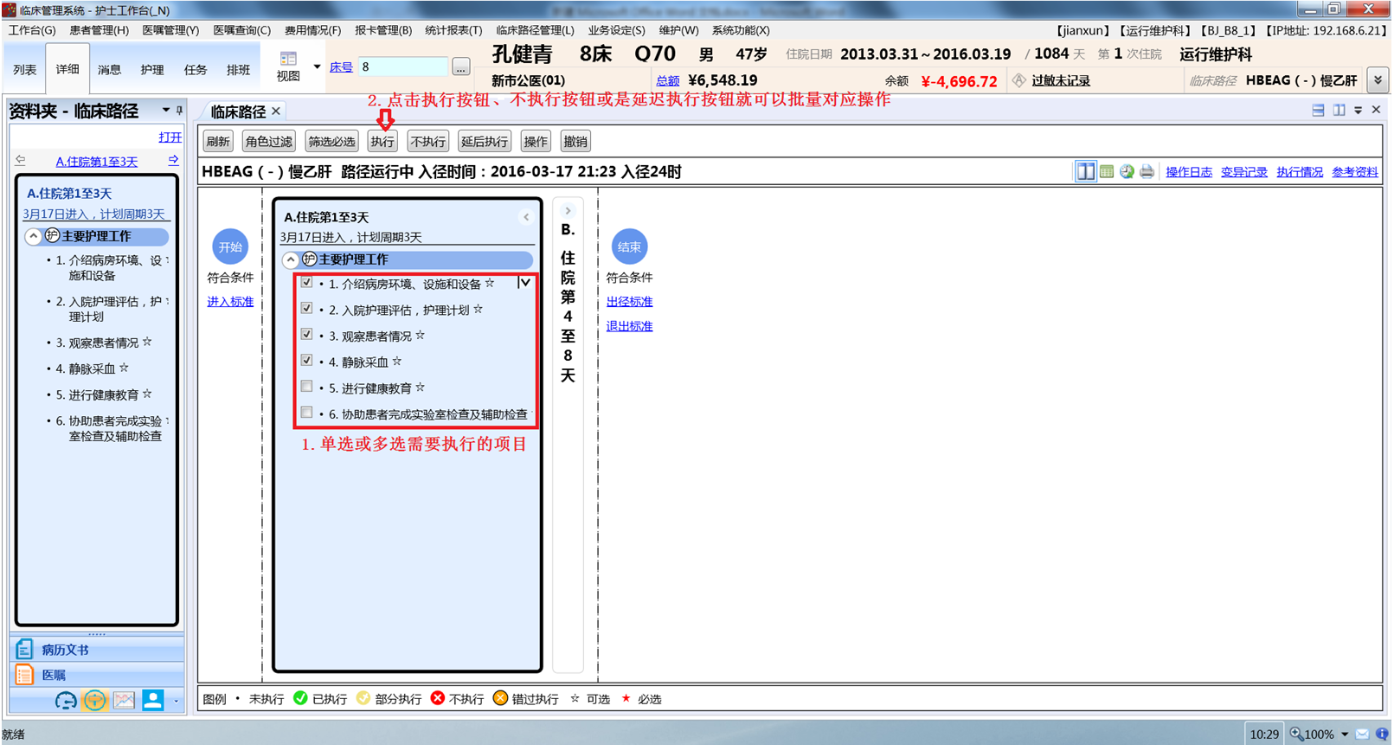This screenshot has width=1392, height=745.
Task: Open the gauge dashboard icon in sidebar
Action: [66, 700]
